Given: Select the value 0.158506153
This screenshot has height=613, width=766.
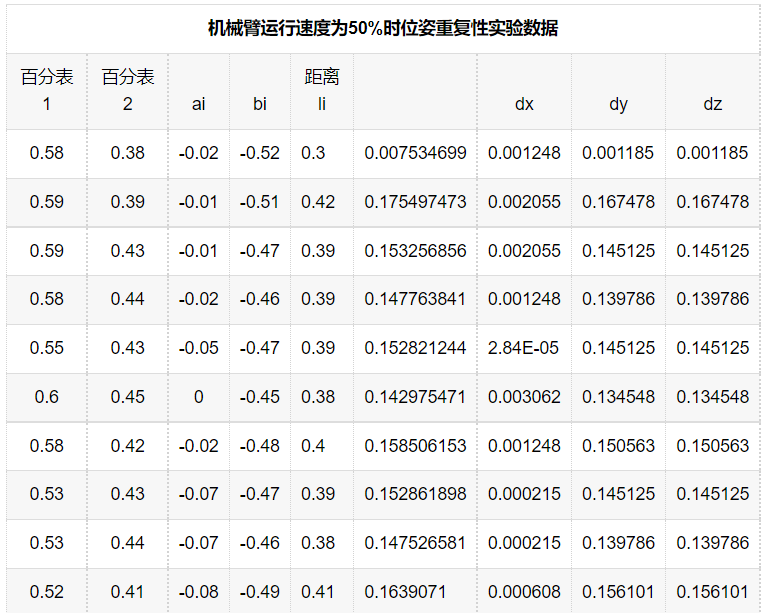Looking at the screenshot, I should (x=415, y=445).
